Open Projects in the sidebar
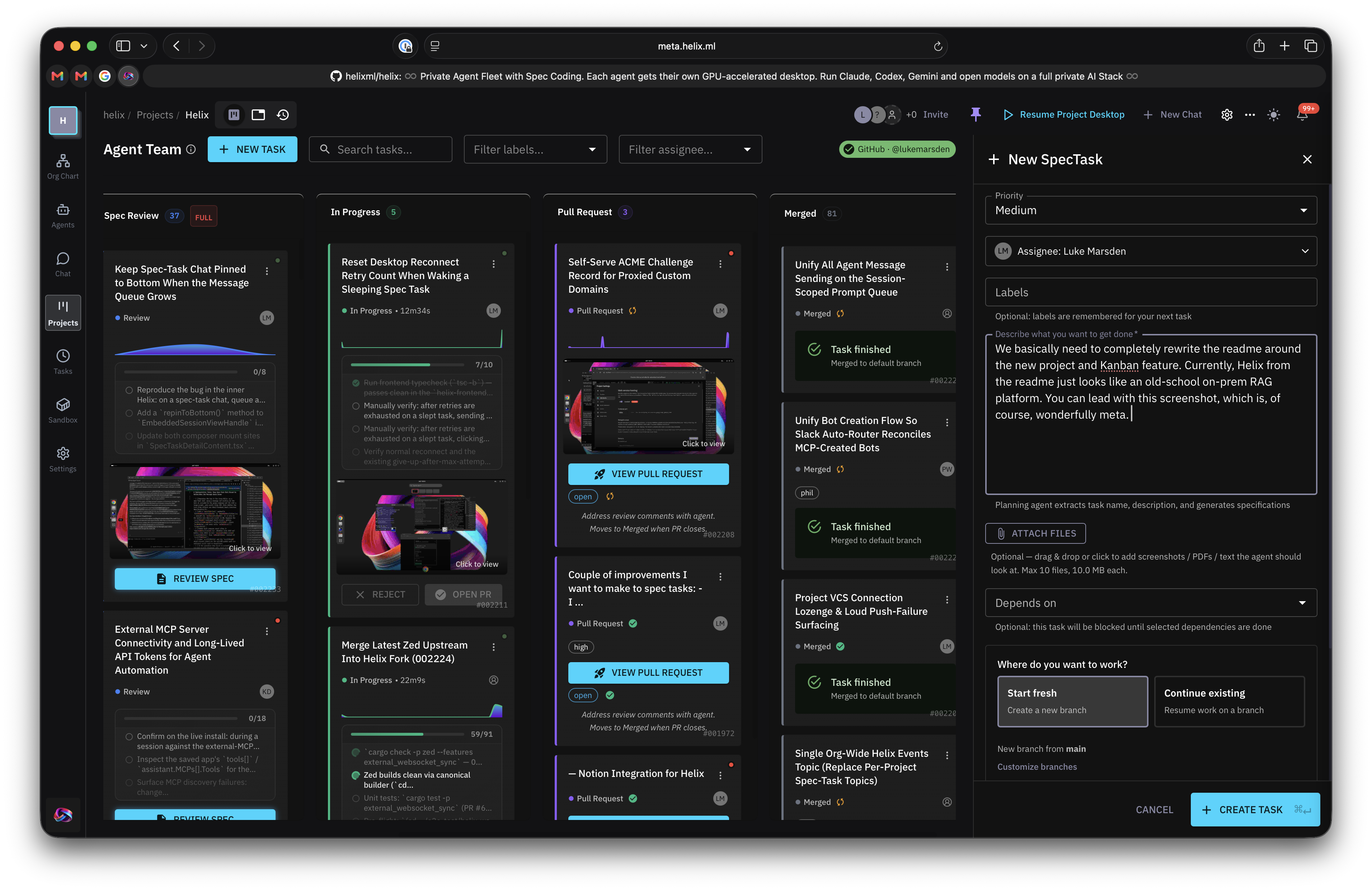The image size is (1372, 891). (x=63, y=313)
